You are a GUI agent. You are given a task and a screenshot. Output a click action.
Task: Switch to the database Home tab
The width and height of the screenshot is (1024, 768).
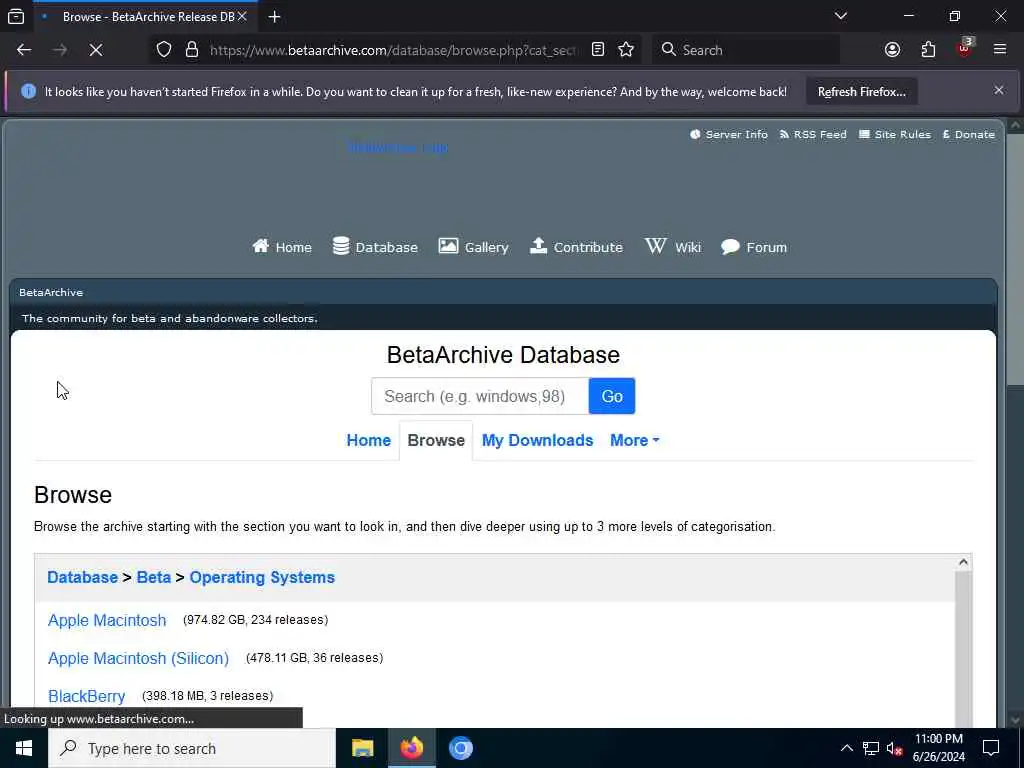[x=368, y=441]
